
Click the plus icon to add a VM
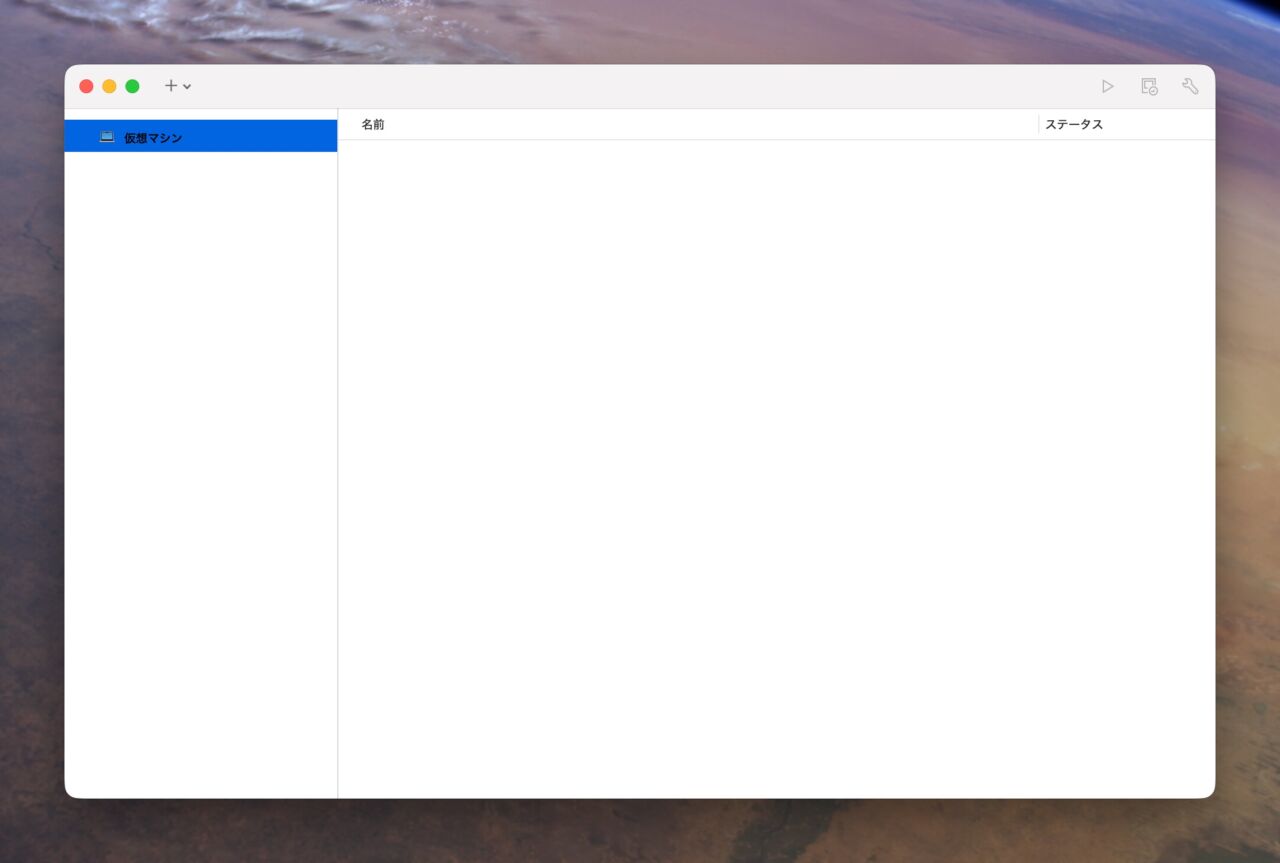171,86
